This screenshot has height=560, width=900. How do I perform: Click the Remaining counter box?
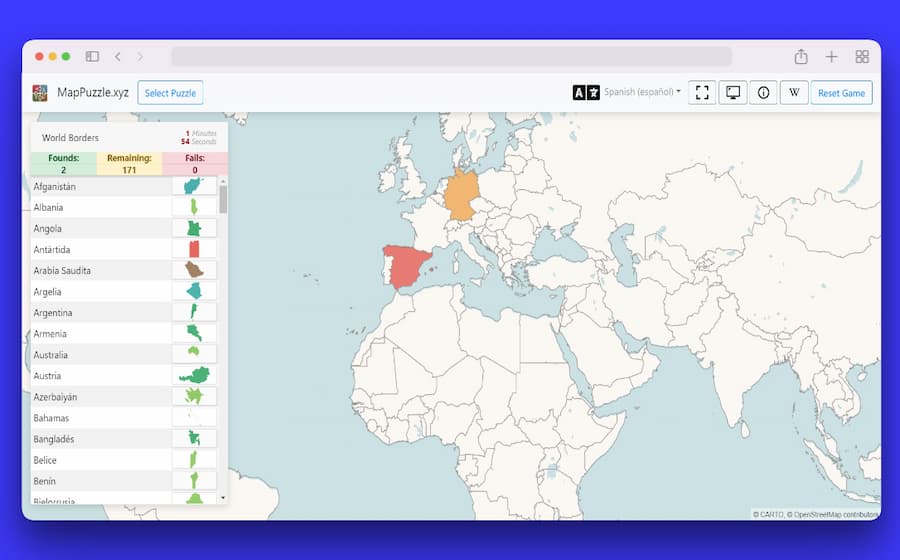pyautogui.click(x=129, y=164)
